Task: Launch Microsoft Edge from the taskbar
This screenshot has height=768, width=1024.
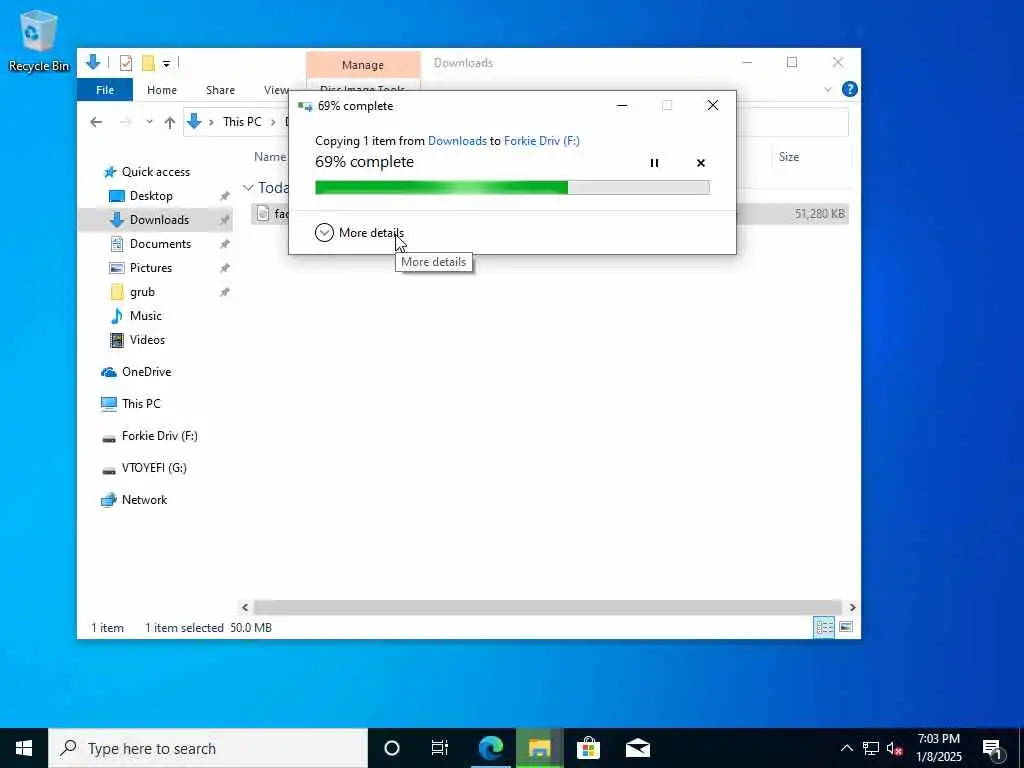Action: [x=490, y=748]
